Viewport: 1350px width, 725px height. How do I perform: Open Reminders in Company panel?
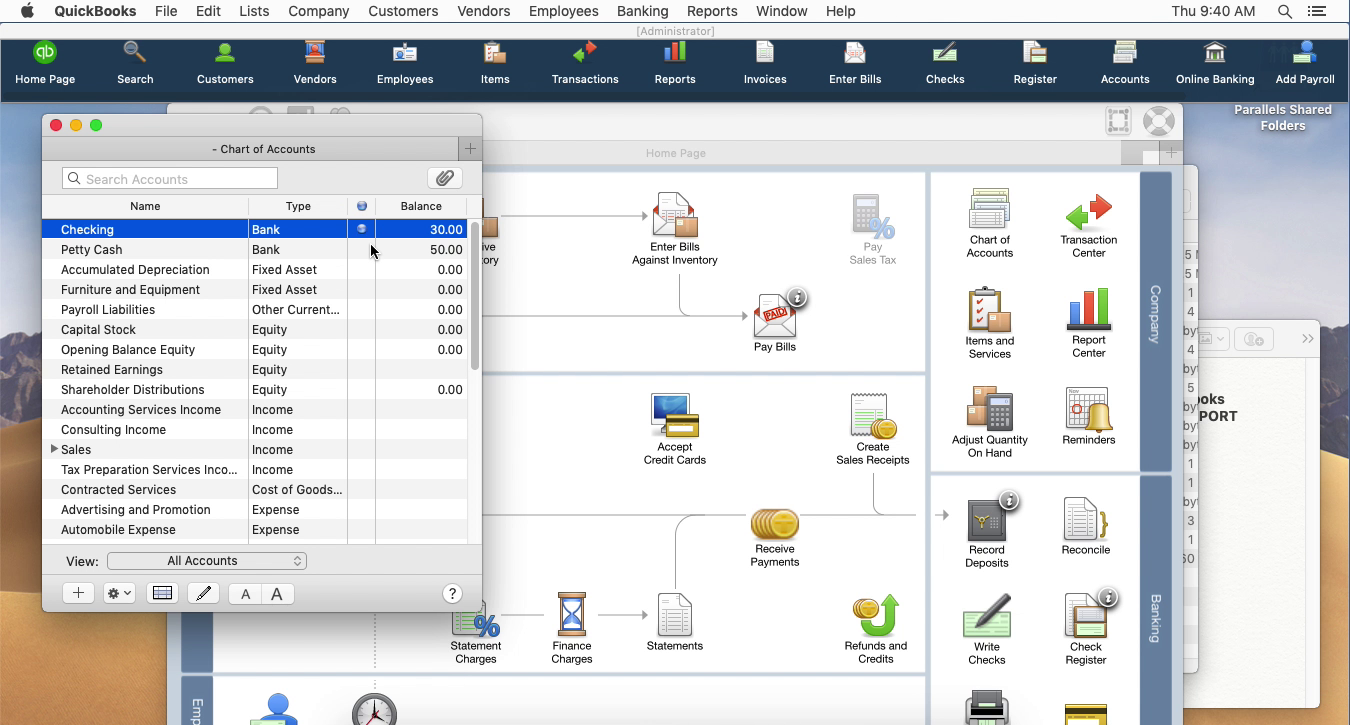[1089, 416]
